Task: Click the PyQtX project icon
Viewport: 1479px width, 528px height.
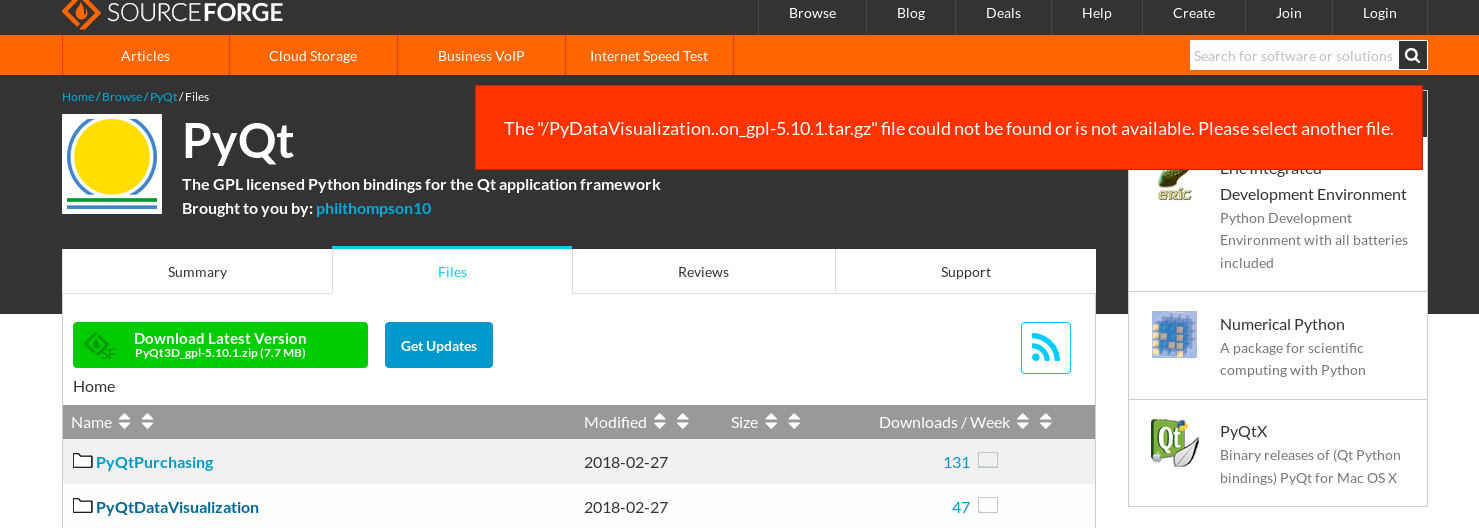Action: point(1174,443)
